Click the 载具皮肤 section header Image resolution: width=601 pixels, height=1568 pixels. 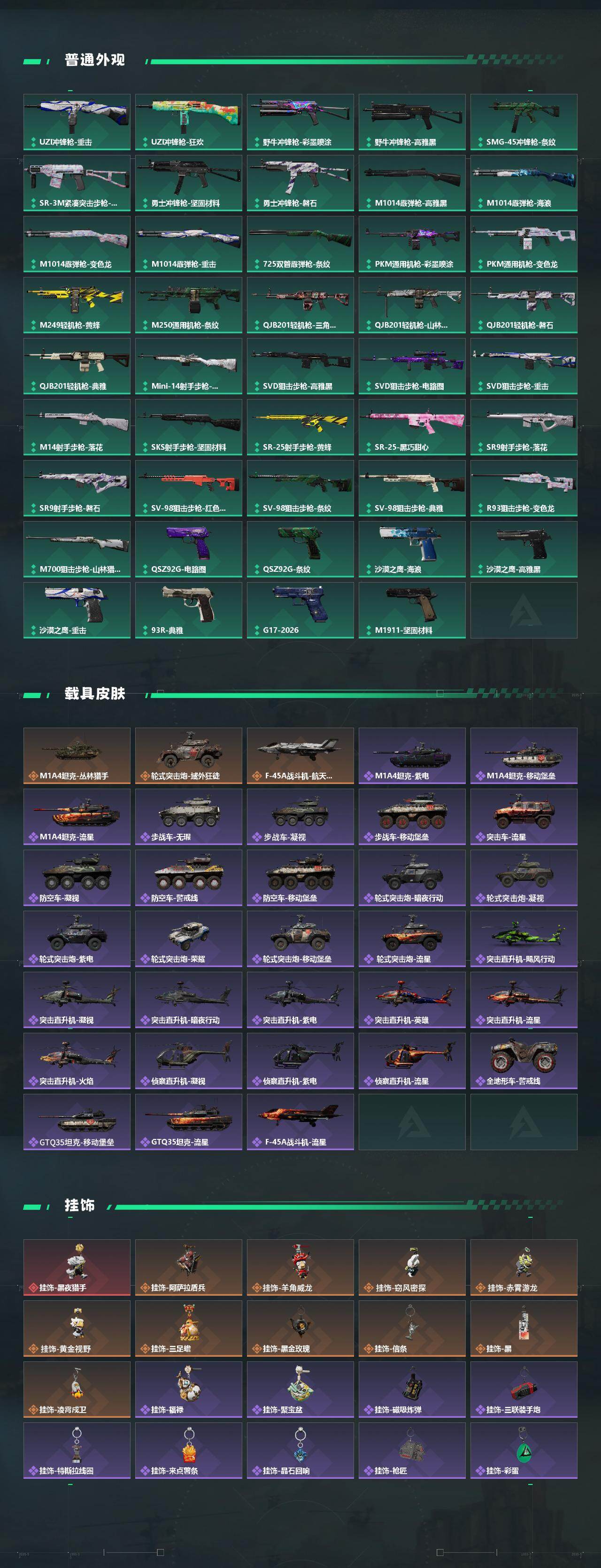point(94,694)
